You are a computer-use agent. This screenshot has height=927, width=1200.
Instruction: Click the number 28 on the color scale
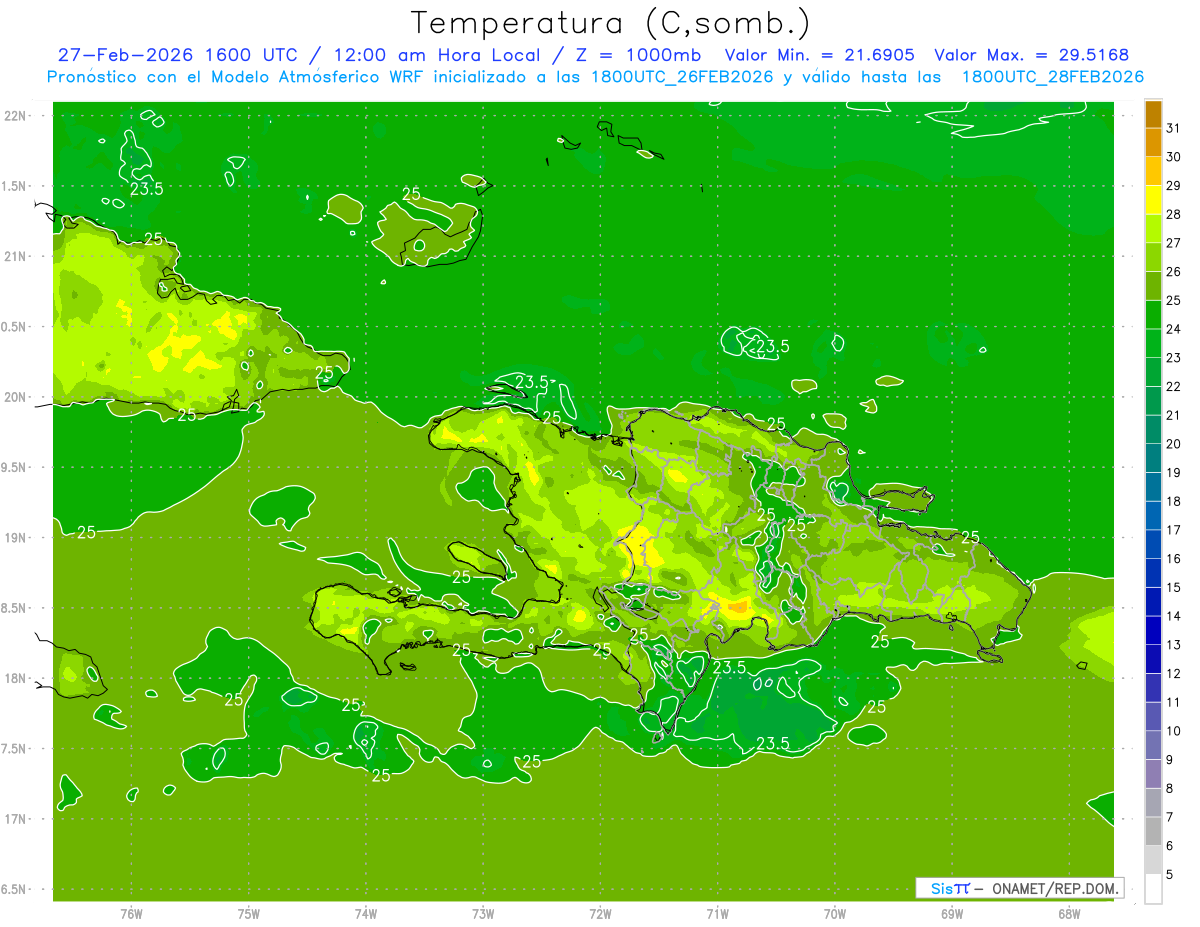[x=1174, y=214]
